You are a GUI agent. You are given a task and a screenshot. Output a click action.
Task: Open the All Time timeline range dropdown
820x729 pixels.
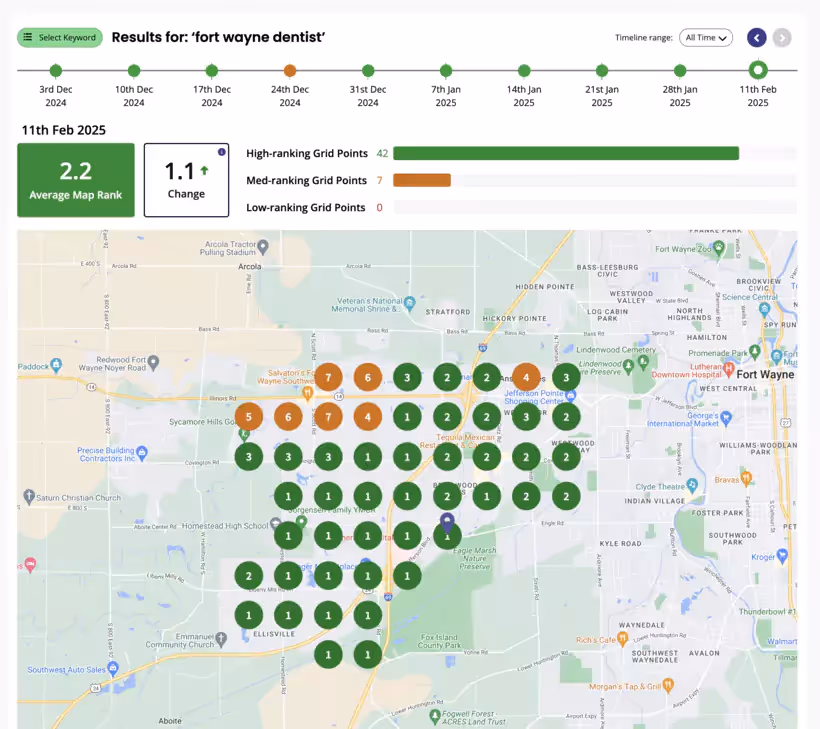(x=706, y=38)
